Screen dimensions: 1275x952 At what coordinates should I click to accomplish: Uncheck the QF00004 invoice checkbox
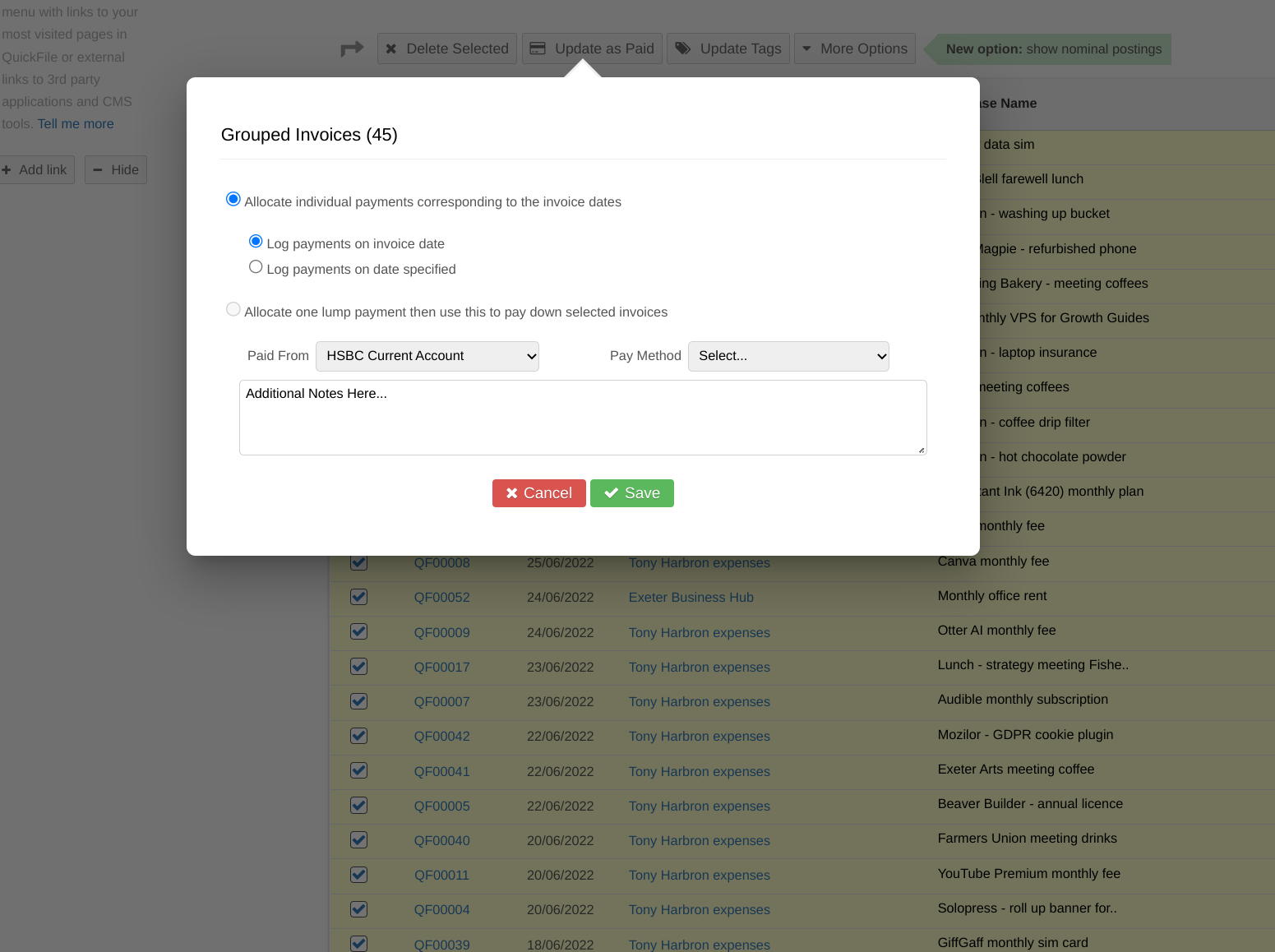click(x=358, y=909)
